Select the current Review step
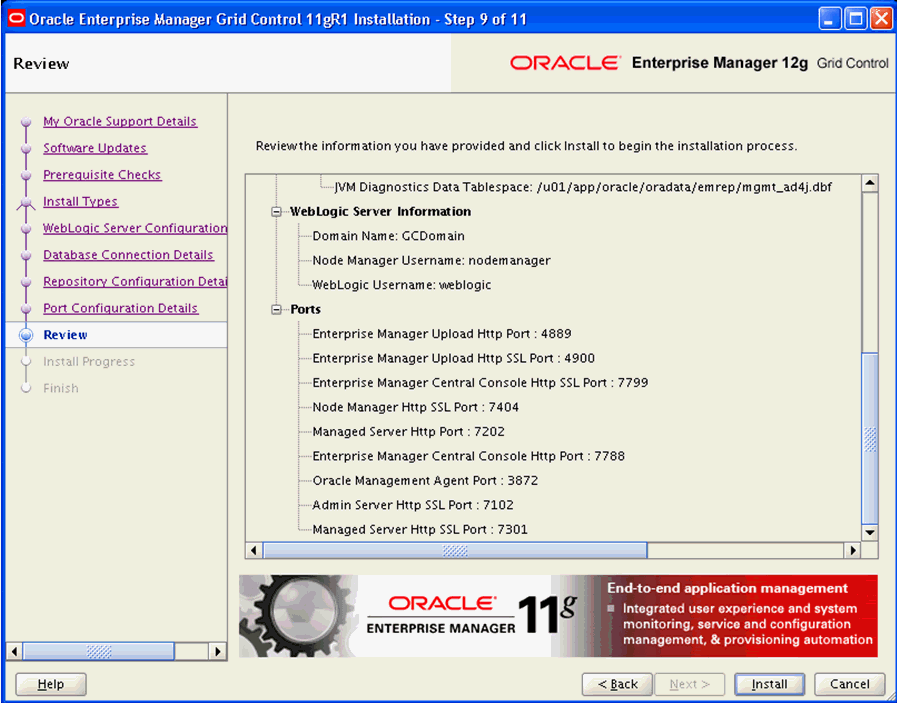This screenshot has width=897, height=703. coord(65,335)
